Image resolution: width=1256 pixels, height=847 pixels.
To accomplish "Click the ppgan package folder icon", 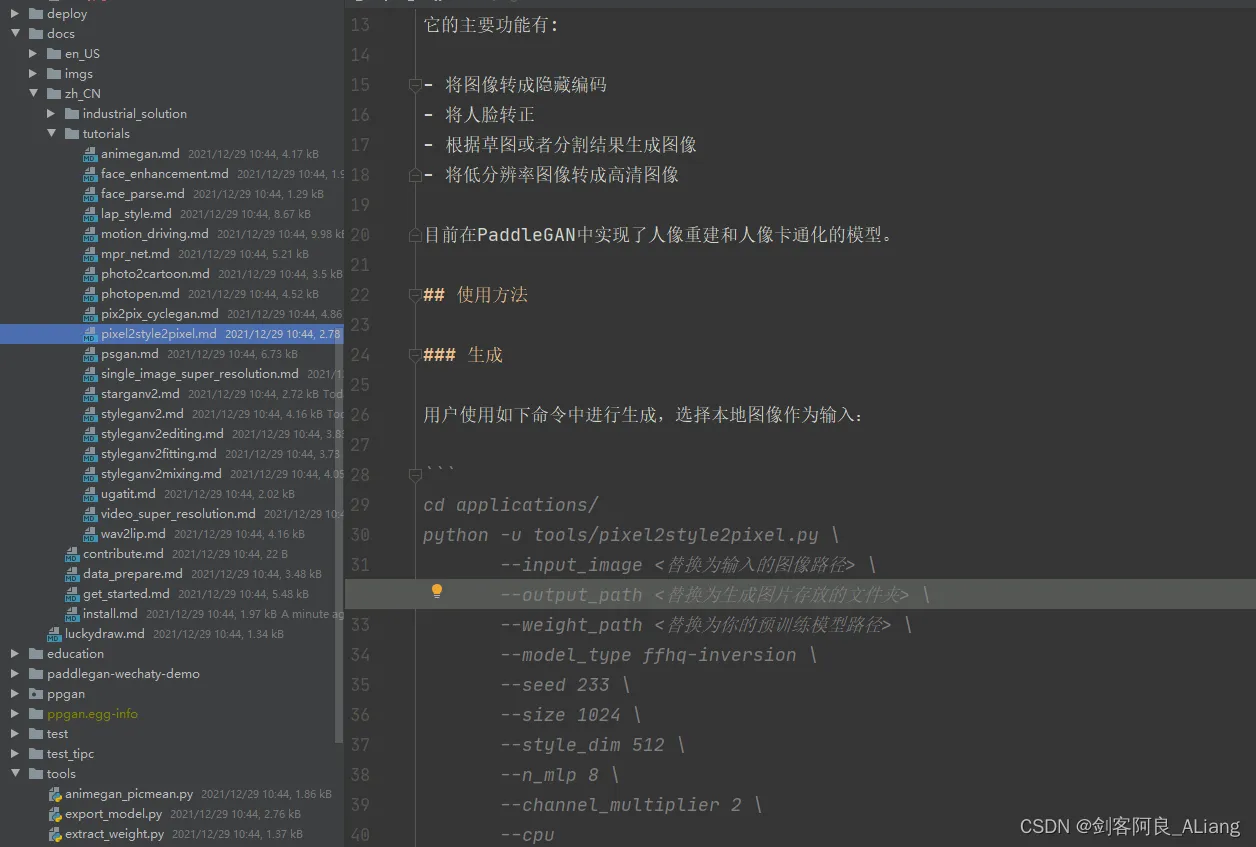I will (x=36, y=694).
